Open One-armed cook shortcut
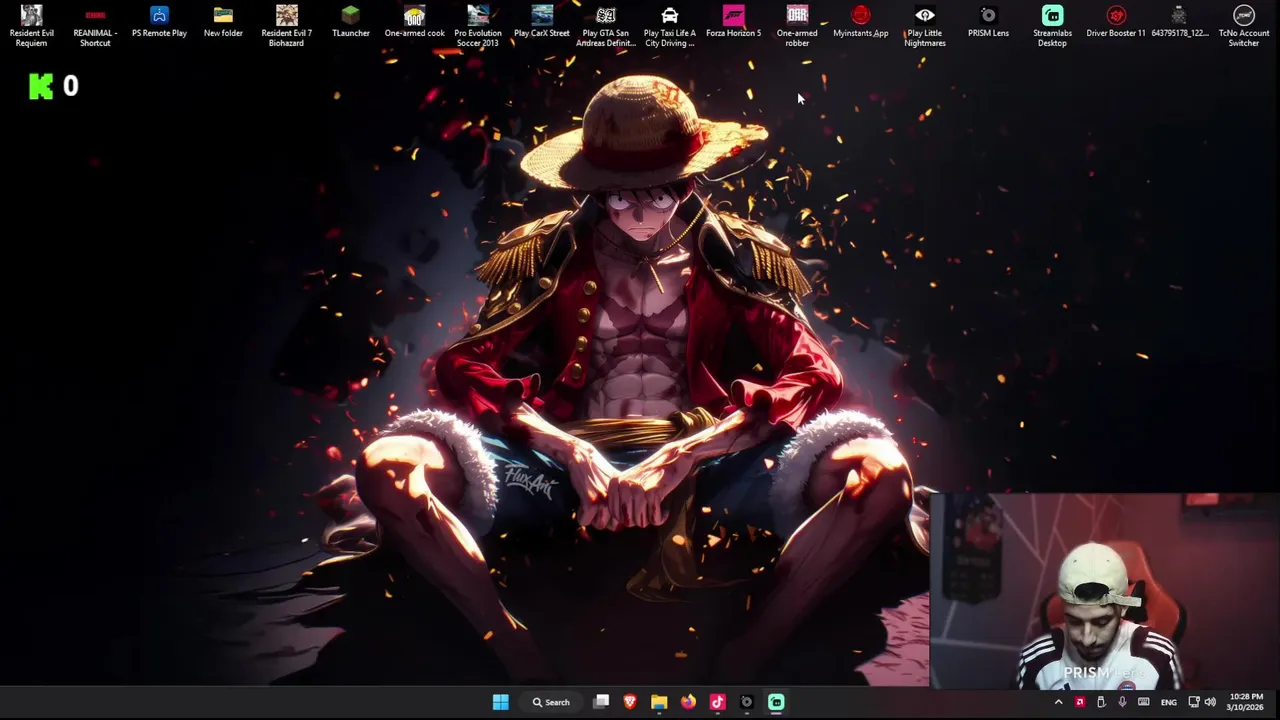The height and width of the screenshot is (720, 1280). pyautogui.click(x=414, y=21)
